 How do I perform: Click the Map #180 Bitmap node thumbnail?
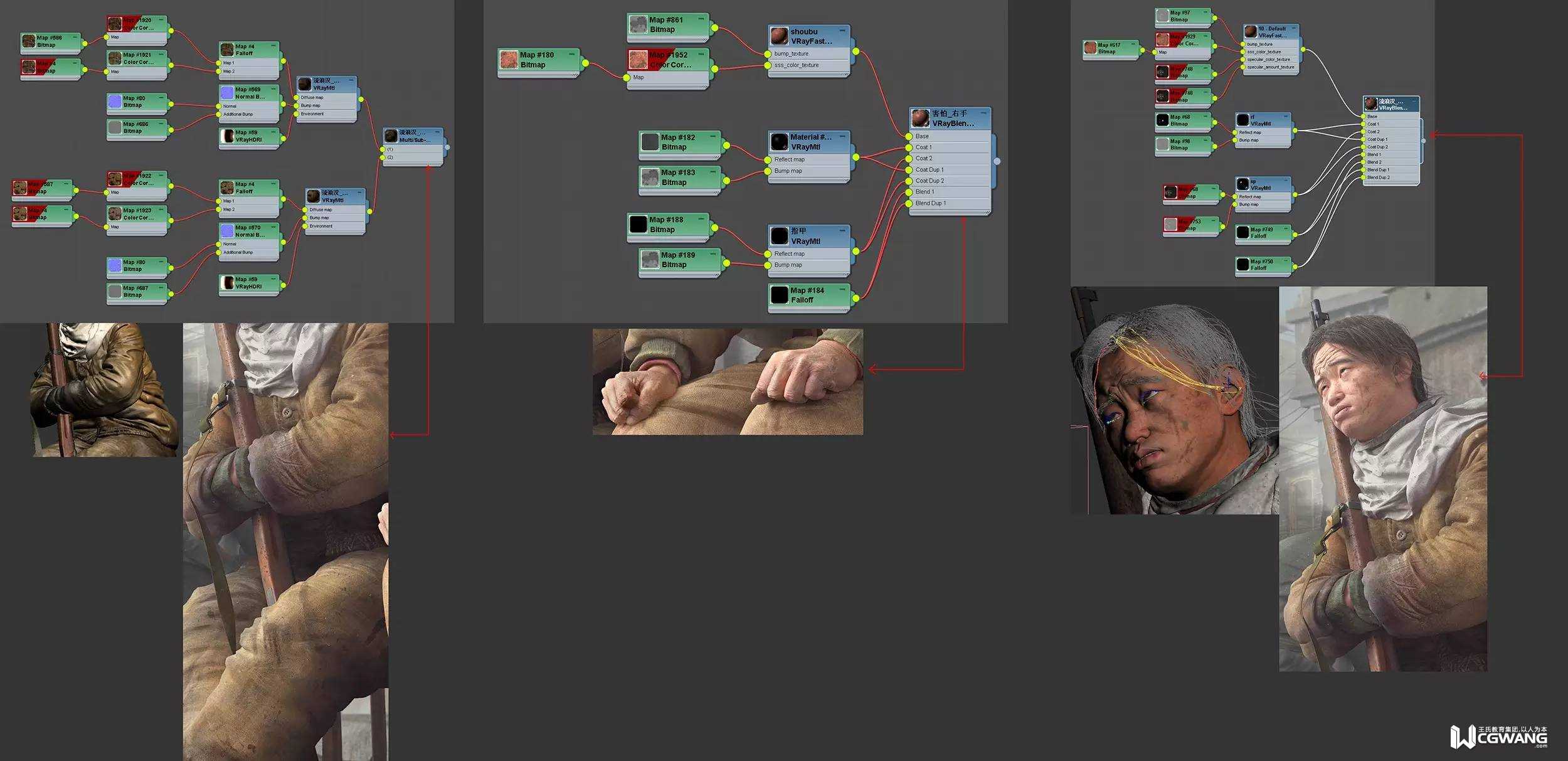tap(509, 60)
